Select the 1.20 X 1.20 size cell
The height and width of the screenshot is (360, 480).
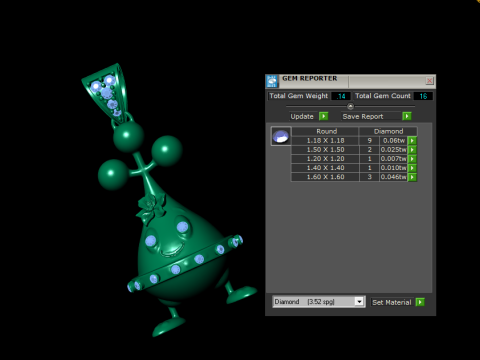tap(325, 159)
